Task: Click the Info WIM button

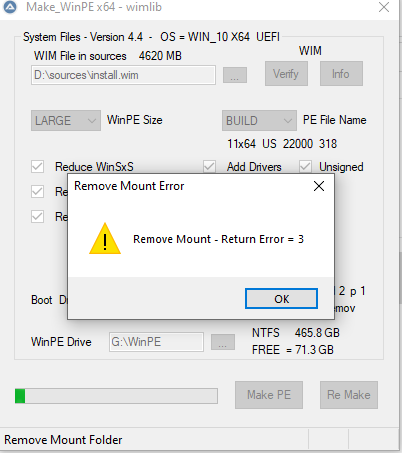Action: pos(341,74)
